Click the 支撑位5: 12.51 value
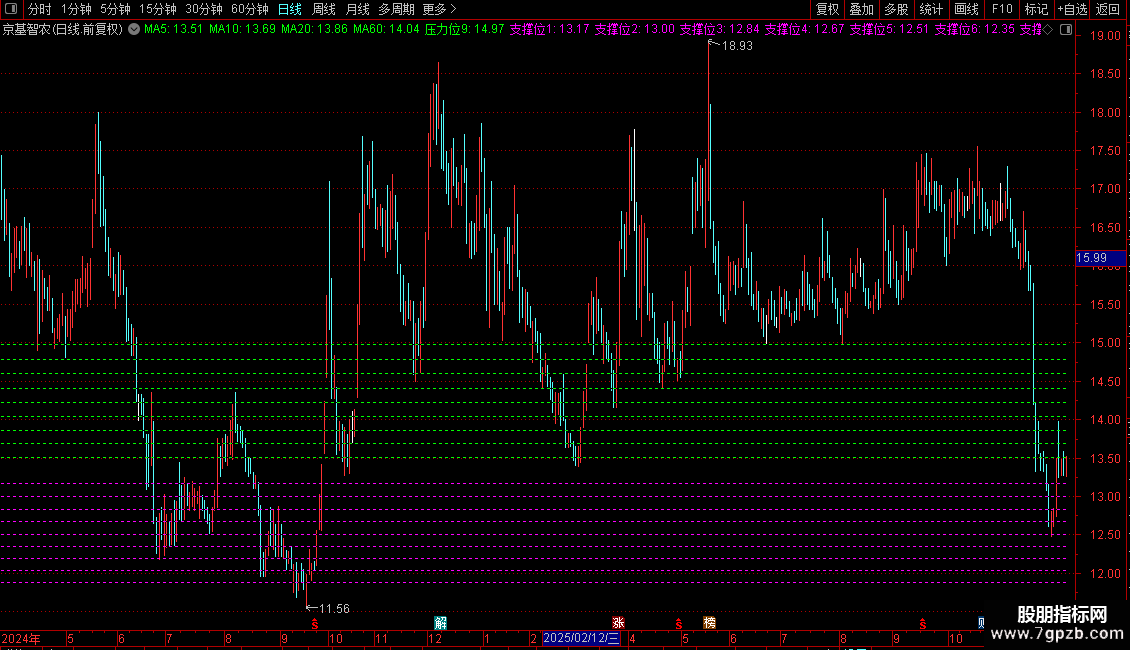Screen dimensions: 1130x650 coord(889,30)
